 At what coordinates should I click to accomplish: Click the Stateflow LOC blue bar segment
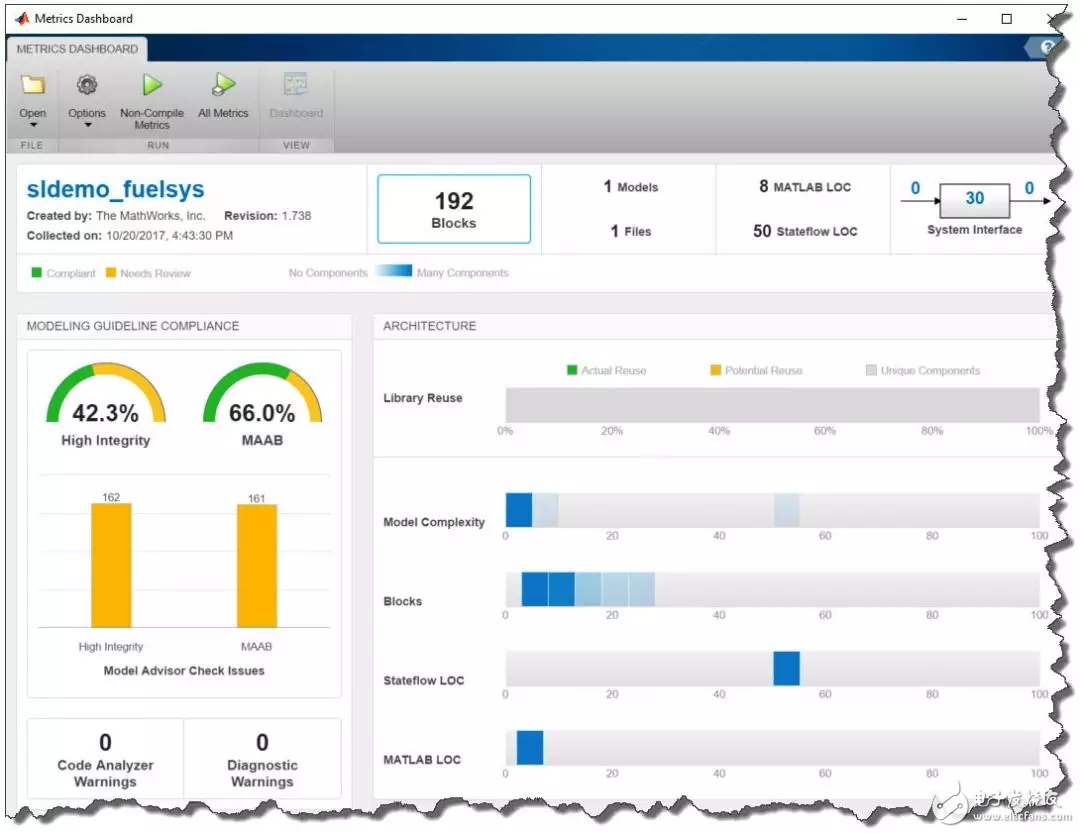pyautogui.click(x=786, y=668)
